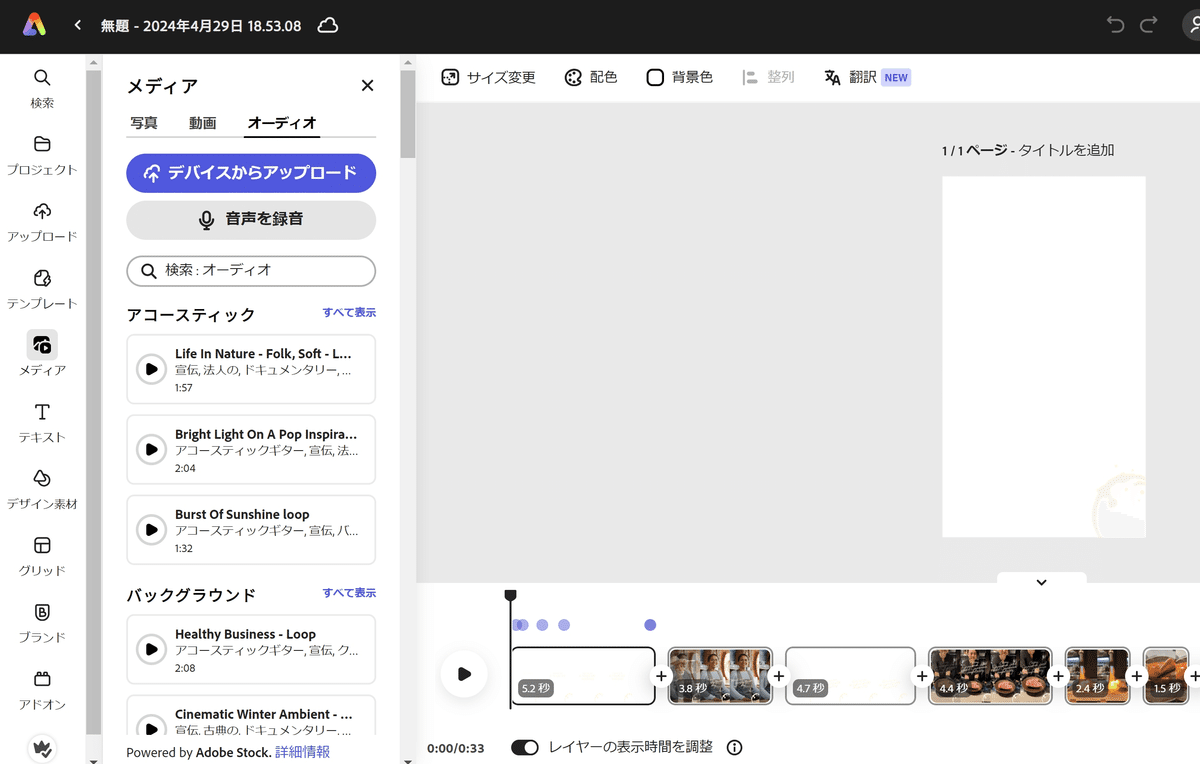This screenshot has height=764, width=1200.
Task: Open the layer timing info icon
Action: (734, 747)
